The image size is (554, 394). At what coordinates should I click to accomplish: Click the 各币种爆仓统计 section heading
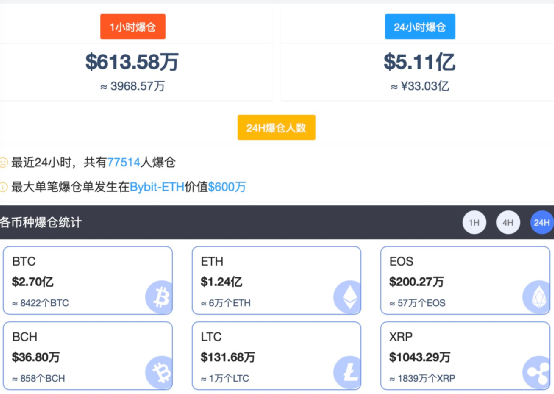click(x=41, y=223)
